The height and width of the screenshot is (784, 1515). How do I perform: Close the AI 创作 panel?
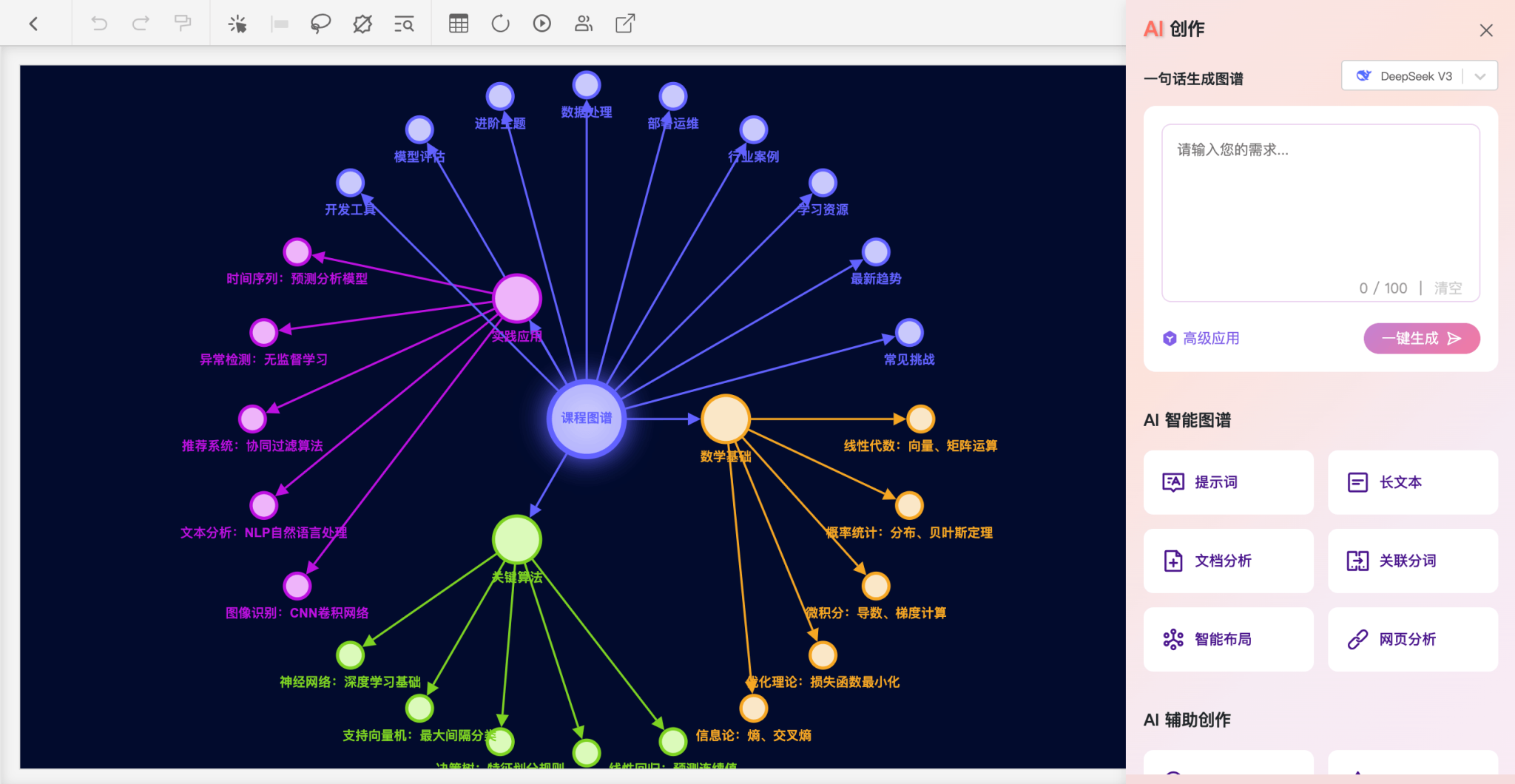click(x=1486, y=30)
